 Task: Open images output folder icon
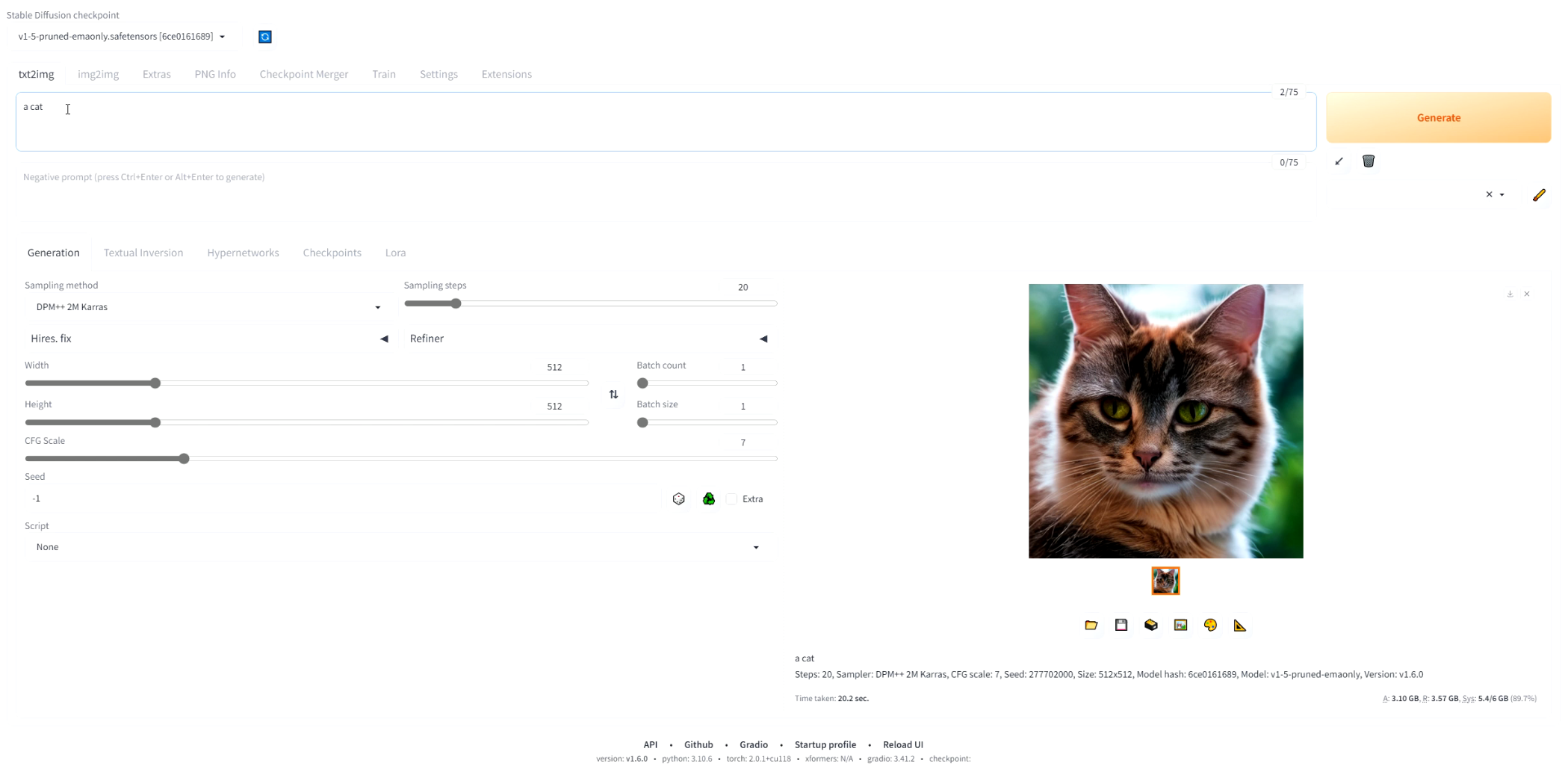pyautogui.click(x=1091, y=625)
